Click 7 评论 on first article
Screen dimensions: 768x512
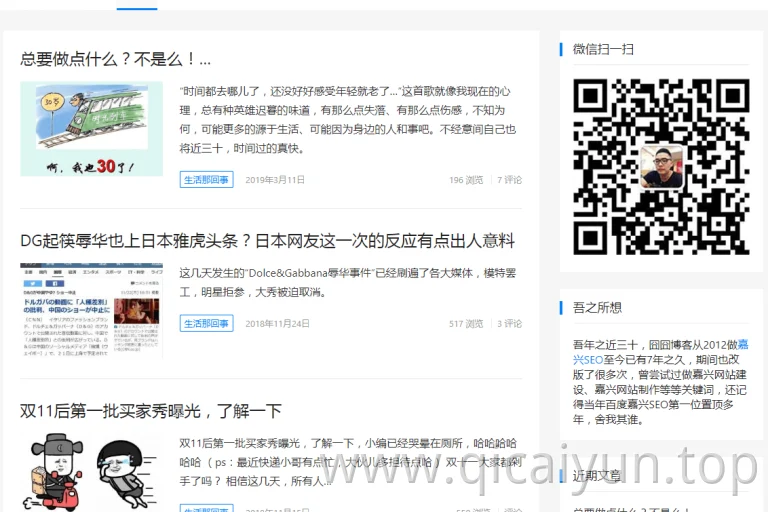click(x=509, y=180)
